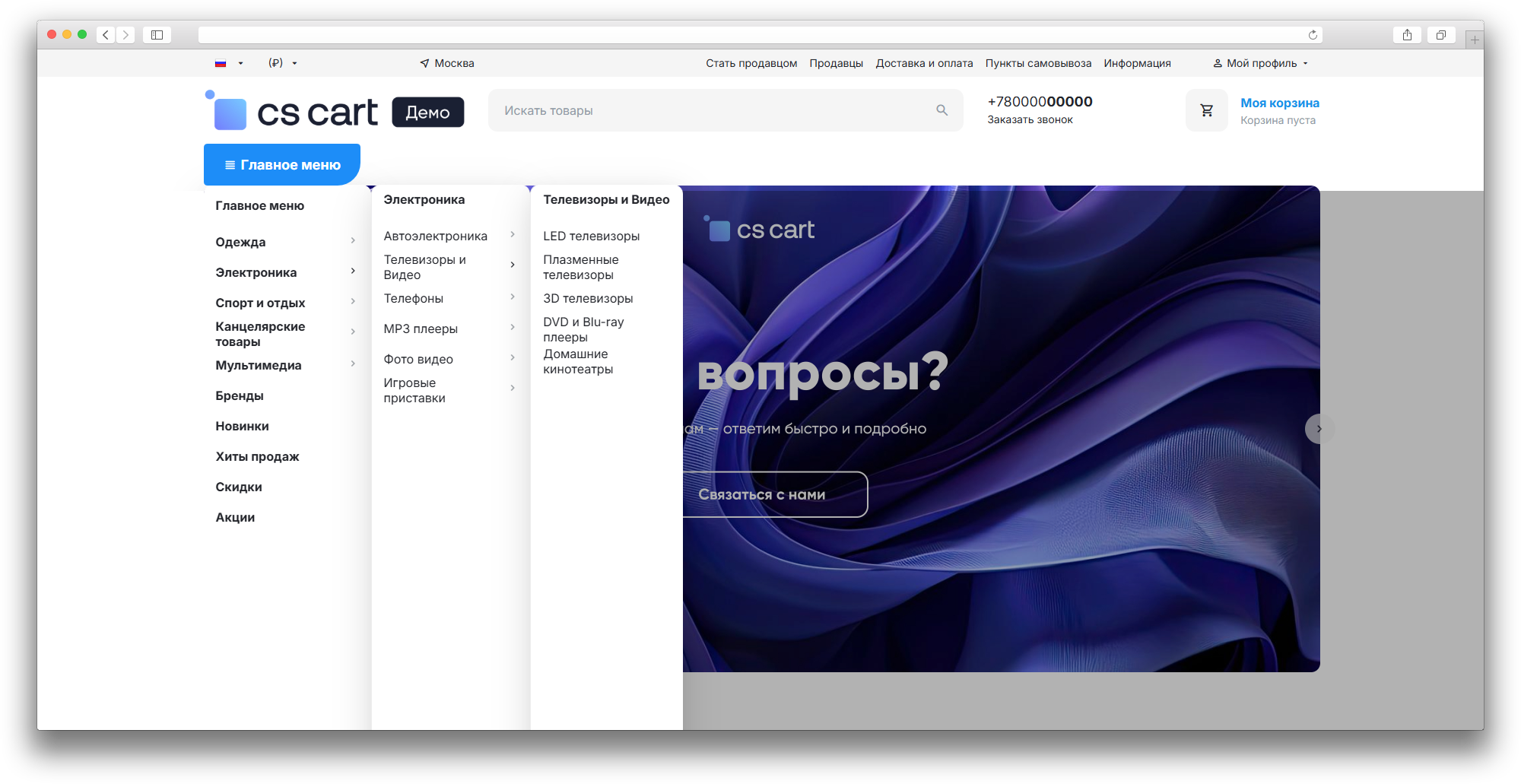Click the Главное меню blue button
Image resolution: width=1521 pixels, height=784 pixels.
click(282, 165)
